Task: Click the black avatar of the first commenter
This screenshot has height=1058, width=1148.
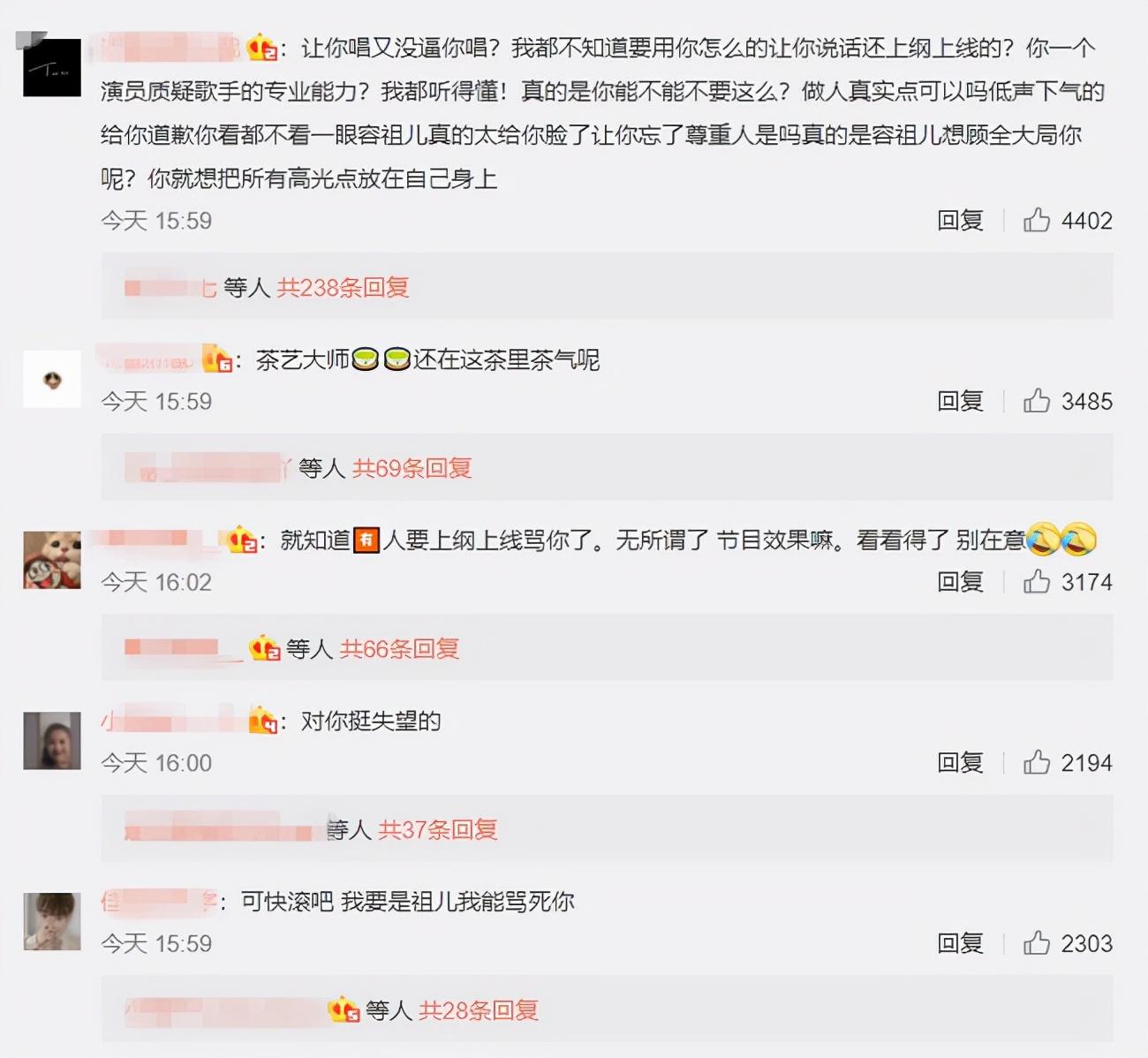Action: tap(52, 68)
